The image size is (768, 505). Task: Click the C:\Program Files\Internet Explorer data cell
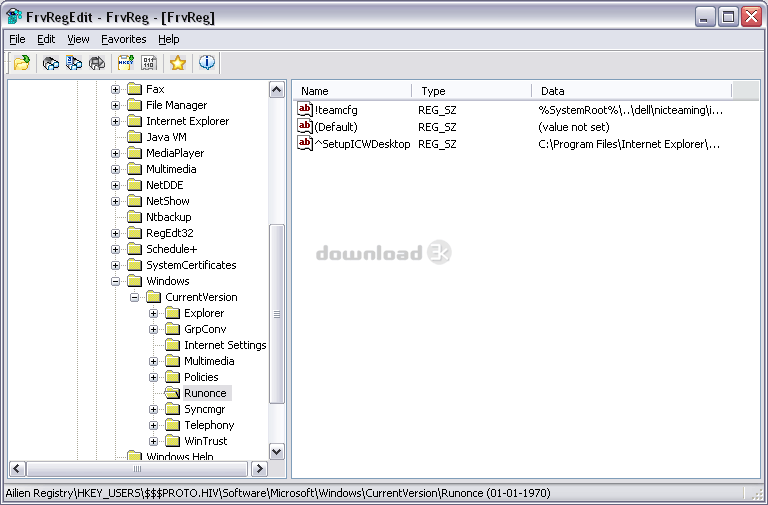(629, 144)
